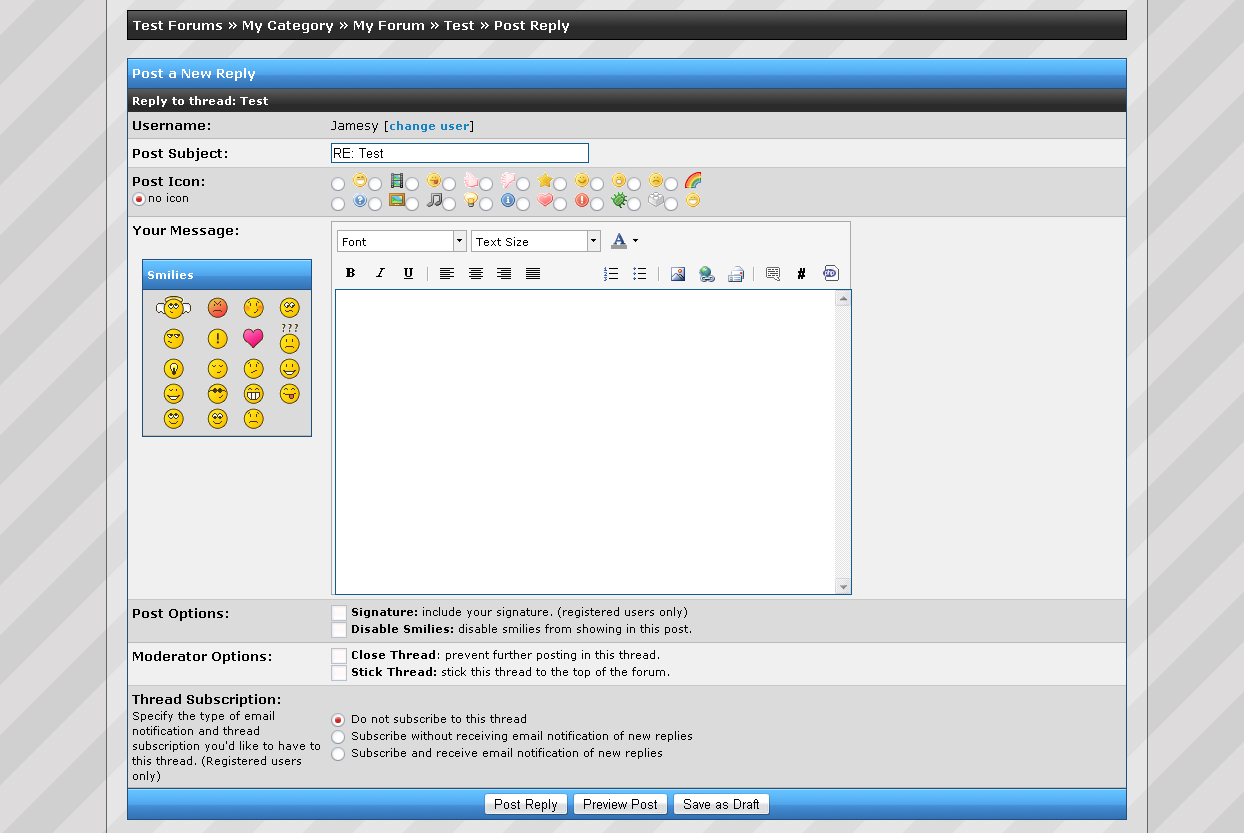This screenshot has width=1244, height=833.
Task: Insert an image into the message
Action: (x=678, y=273)
